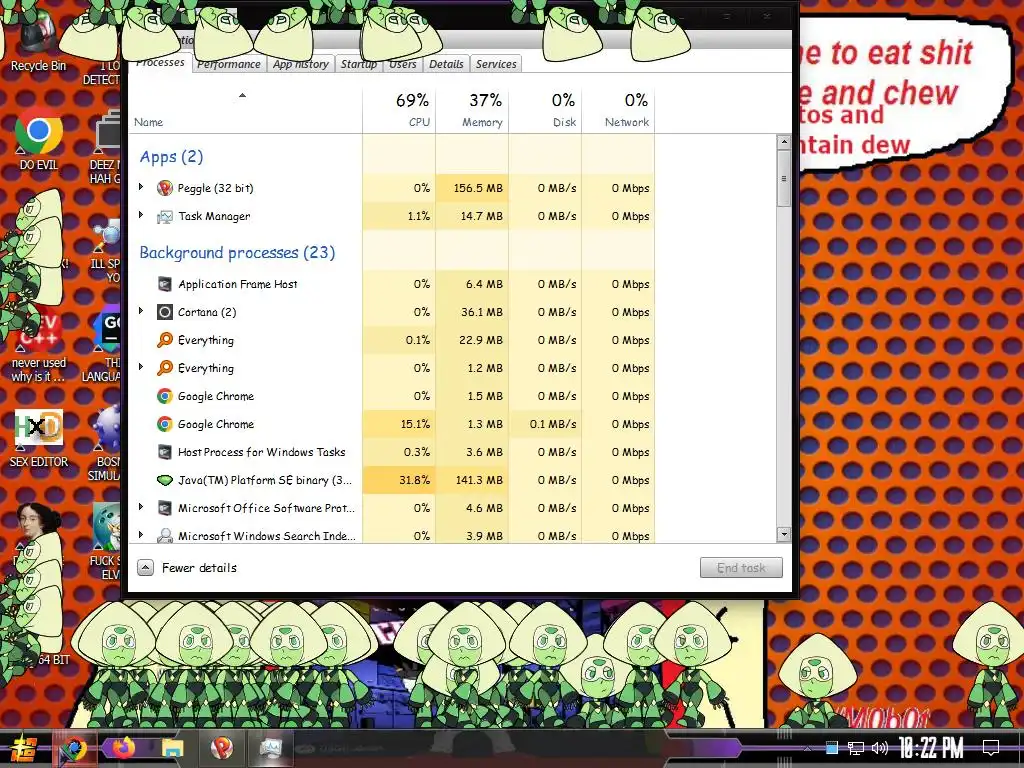Click the scrollbar down arrow
The height and width of the screenshot is (768, 1024).
[784, 534]
